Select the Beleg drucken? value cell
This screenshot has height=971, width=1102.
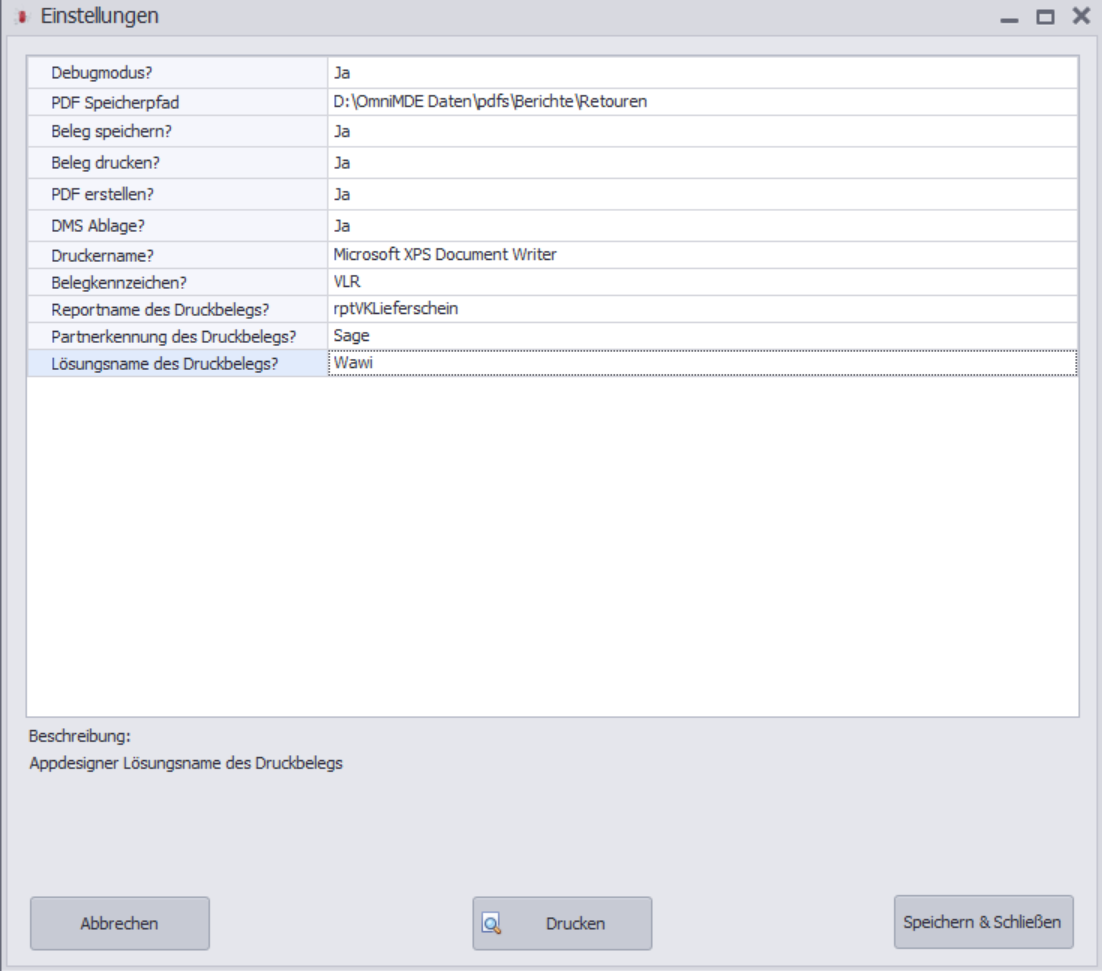tap(702, 163)
